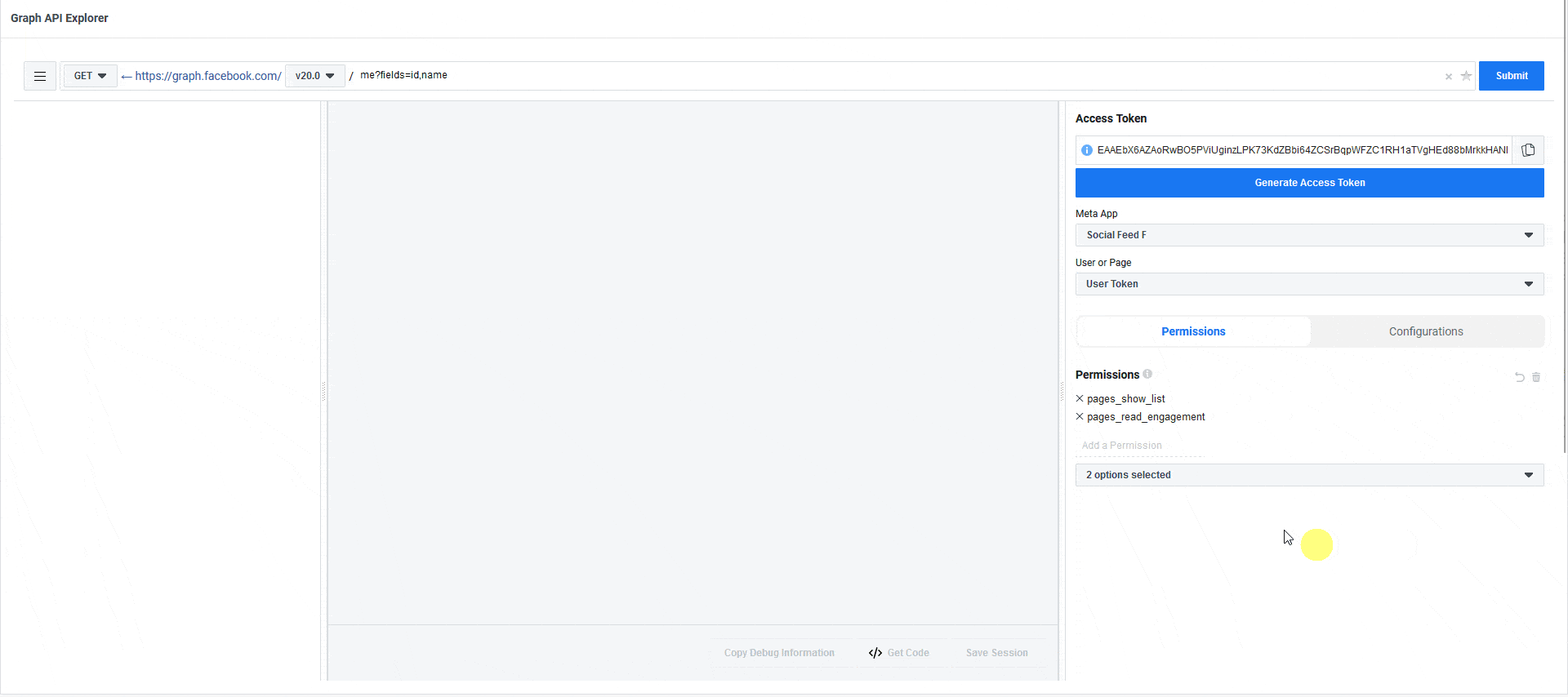Viewport: 1568px width, 697px height.
Task: Remove the pages_read_engagement permission
Action: coord(1080,416)
